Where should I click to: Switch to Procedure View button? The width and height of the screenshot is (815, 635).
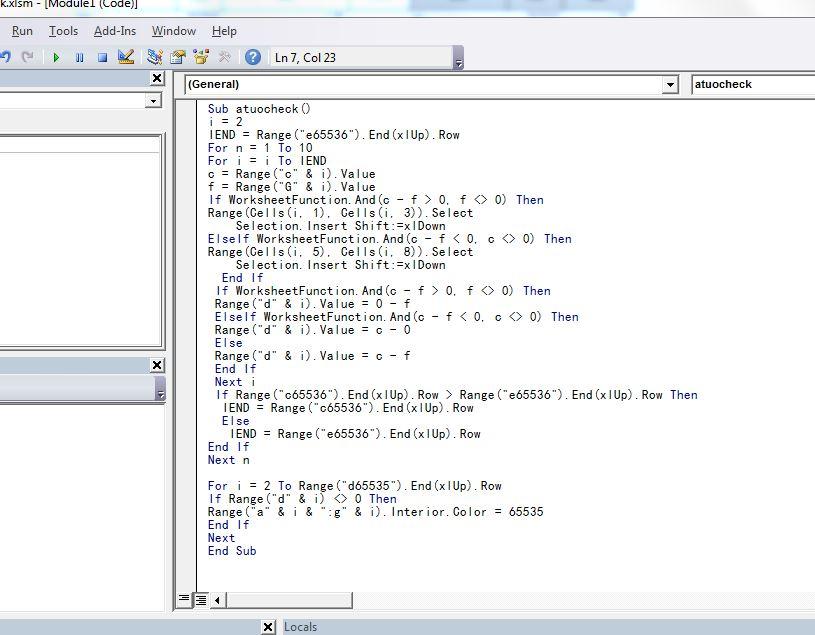pyautogui.click(x=184, y=599)
